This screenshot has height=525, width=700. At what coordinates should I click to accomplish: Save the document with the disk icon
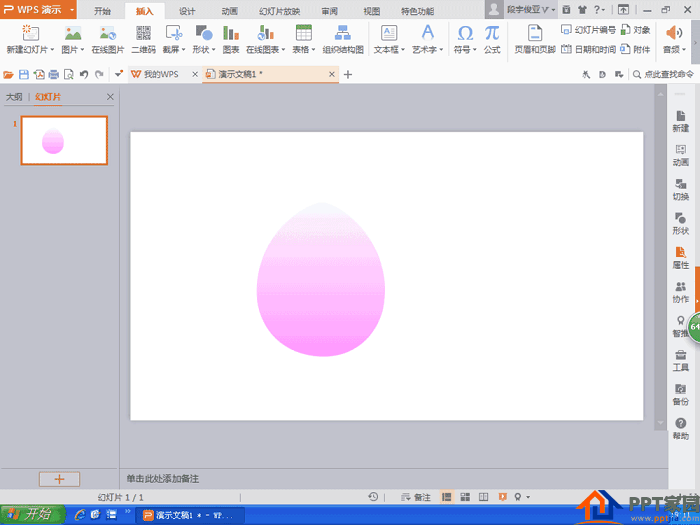[24, 75]
